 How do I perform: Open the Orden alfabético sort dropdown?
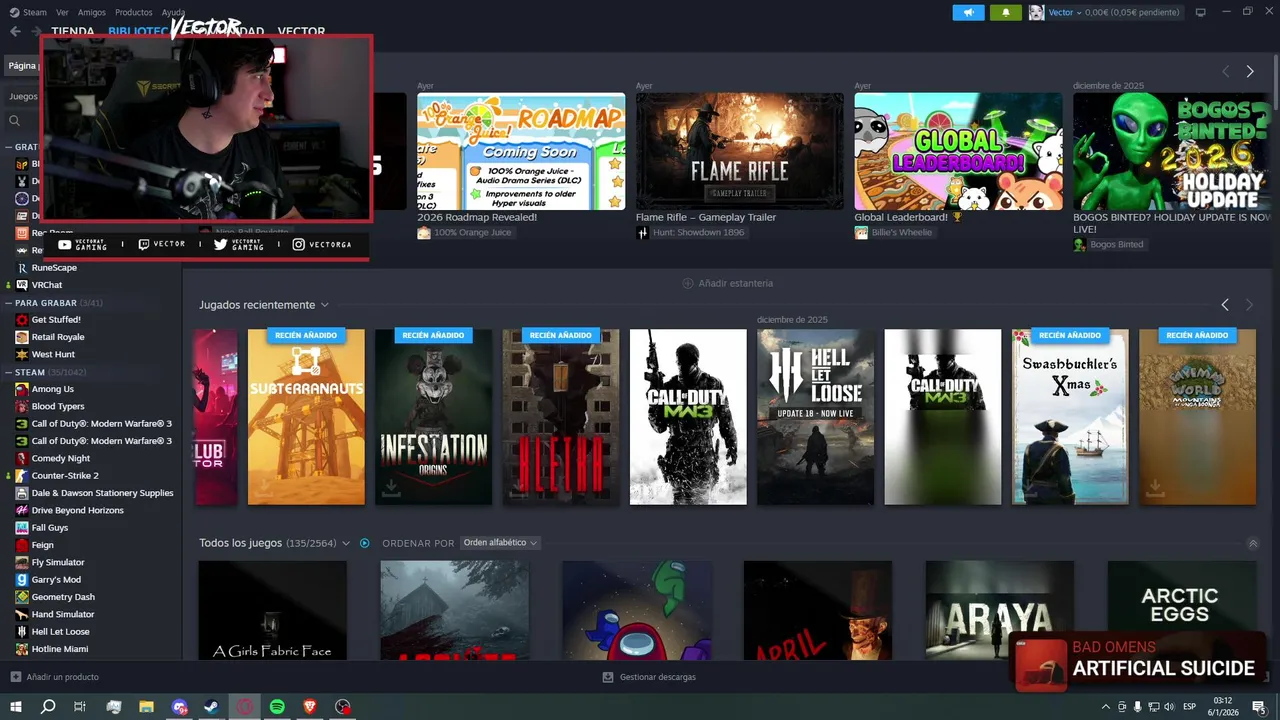pyautogui.click(x=500, y=543)
